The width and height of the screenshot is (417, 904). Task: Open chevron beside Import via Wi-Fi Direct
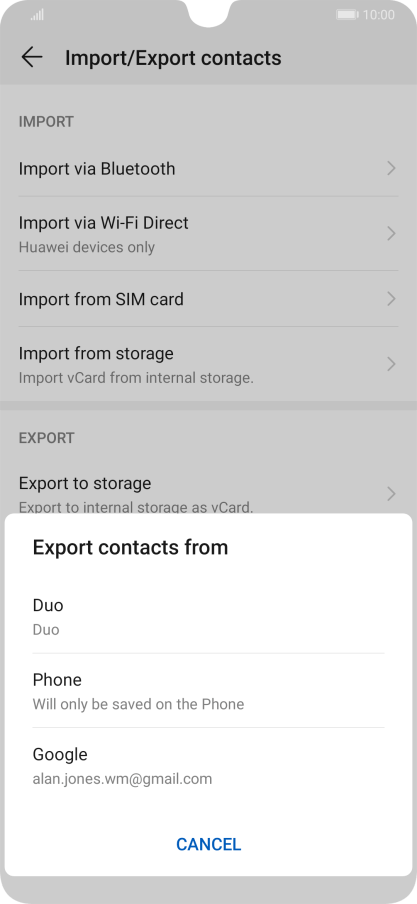pos(392,233)
